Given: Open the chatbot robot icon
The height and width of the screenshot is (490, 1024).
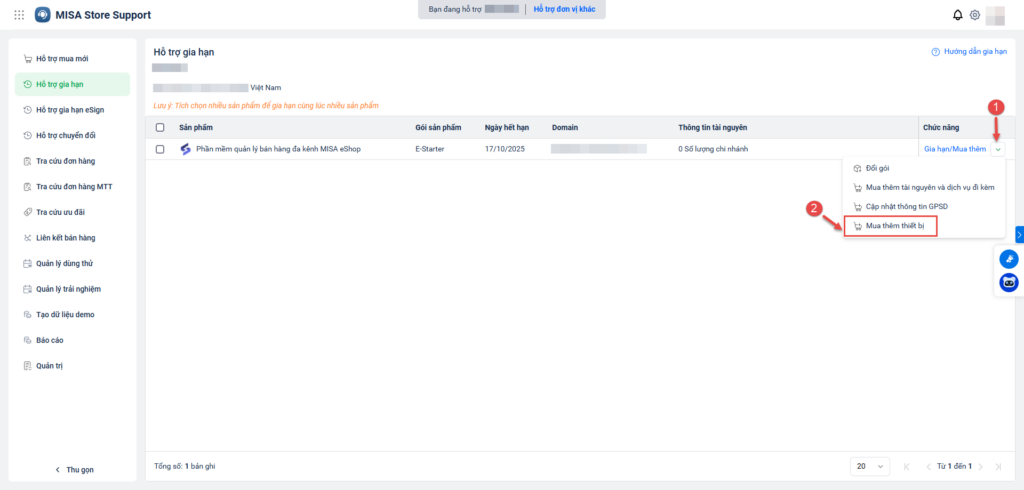Looking at the screenshot, I should click(x=1009, y=283).
